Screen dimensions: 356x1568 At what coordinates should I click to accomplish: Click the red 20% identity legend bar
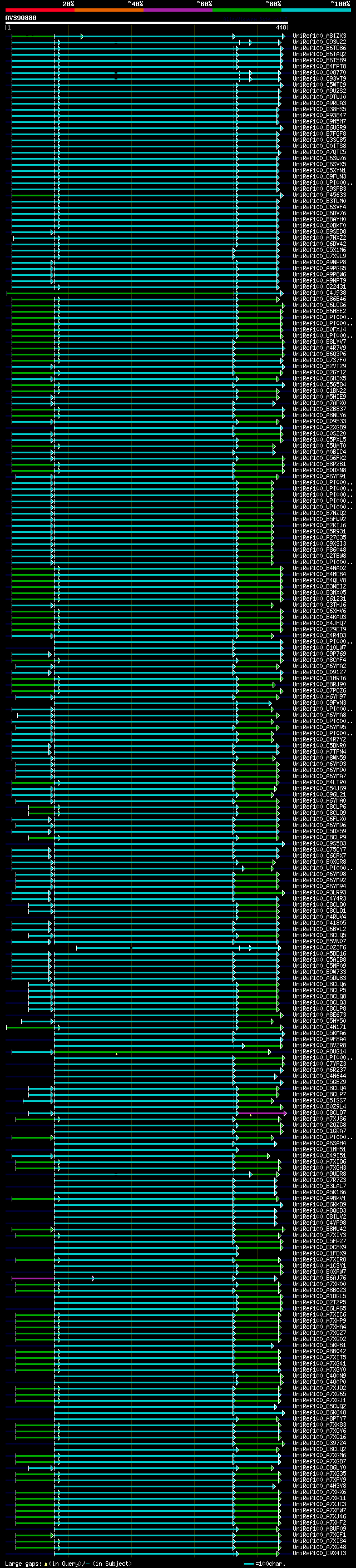[39, 10]
